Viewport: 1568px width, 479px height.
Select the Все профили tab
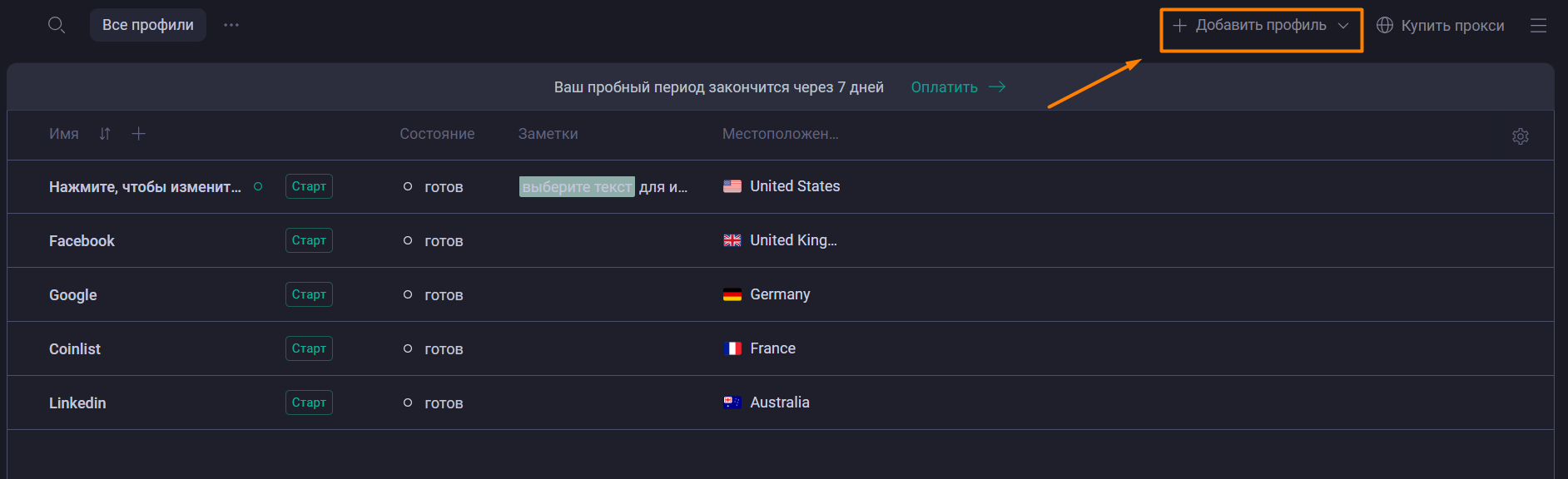click(x=148, y=25)
